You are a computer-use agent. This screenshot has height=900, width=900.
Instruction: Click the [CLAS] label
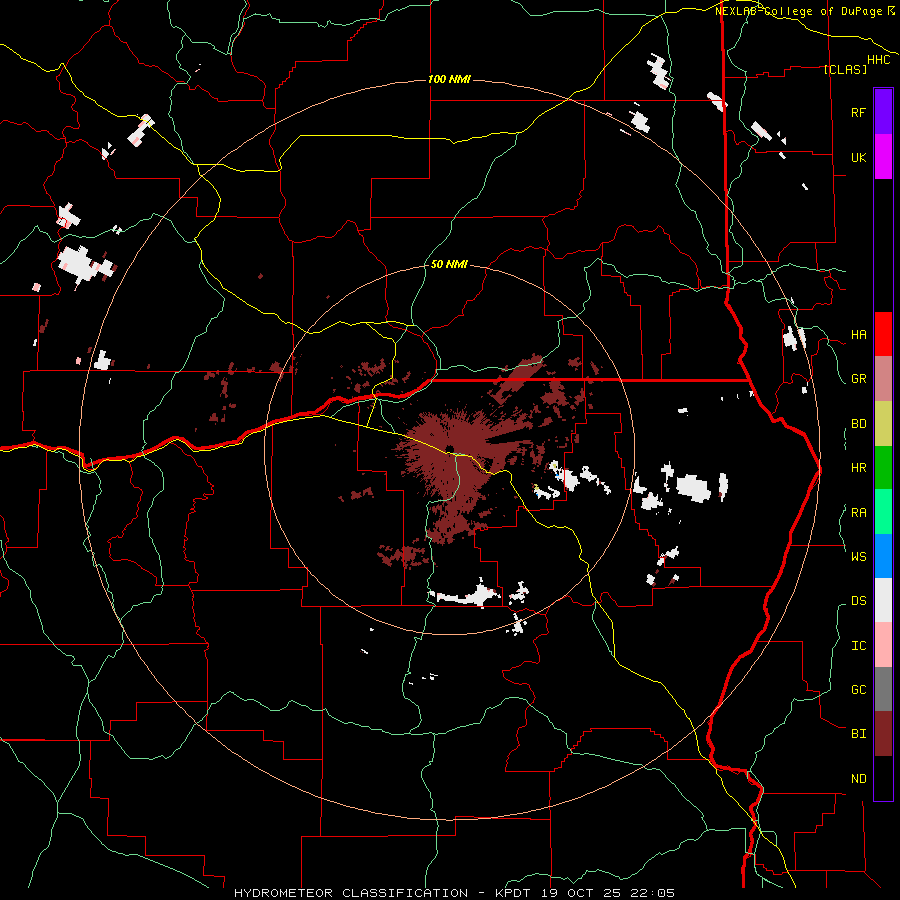point(845,69)
